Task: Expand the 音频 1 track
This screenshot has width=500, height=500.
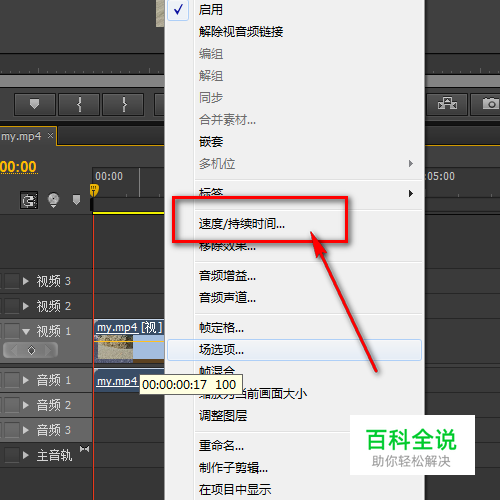Action: [26, 380]
